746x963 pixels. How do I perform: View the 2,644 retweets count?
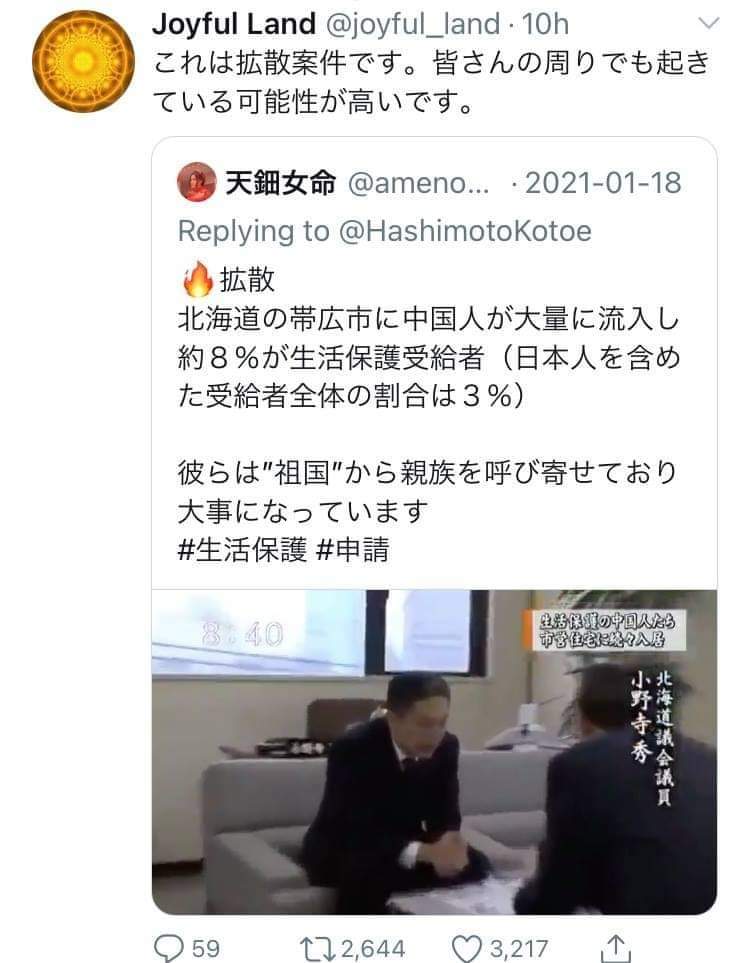373,949
